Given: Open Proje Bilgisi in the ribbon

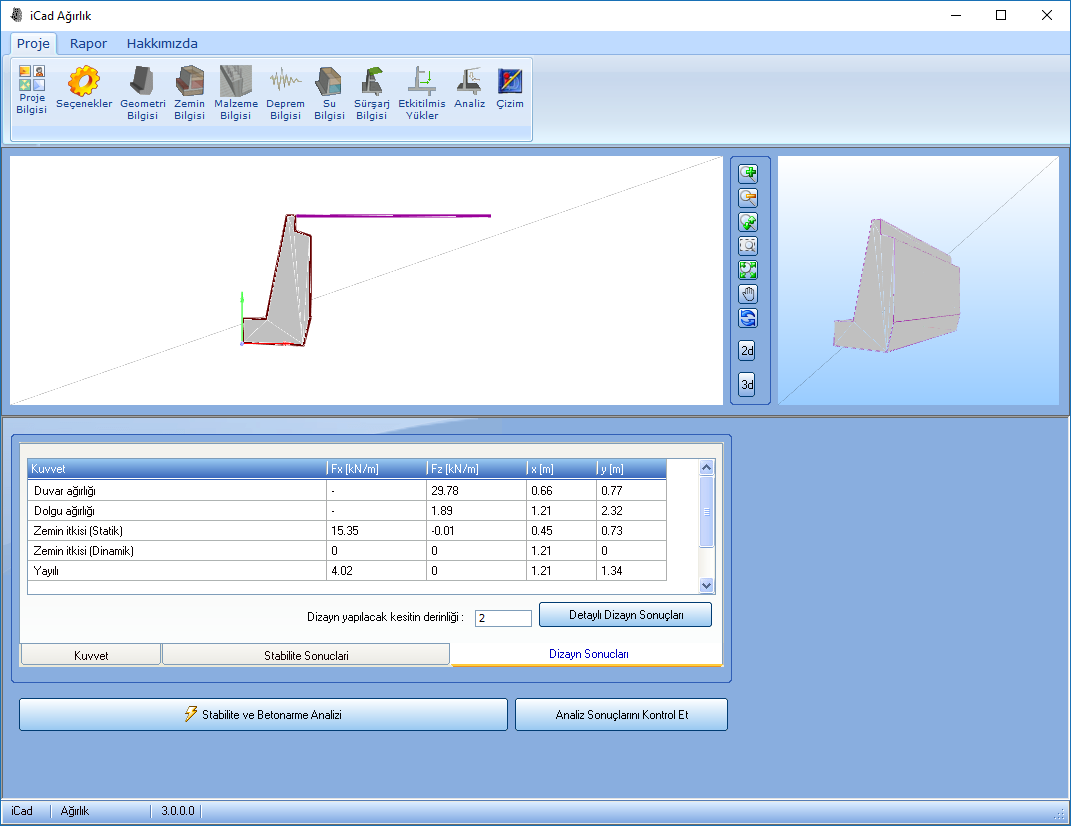Looking at the screenshot, I should coord(31,90).
